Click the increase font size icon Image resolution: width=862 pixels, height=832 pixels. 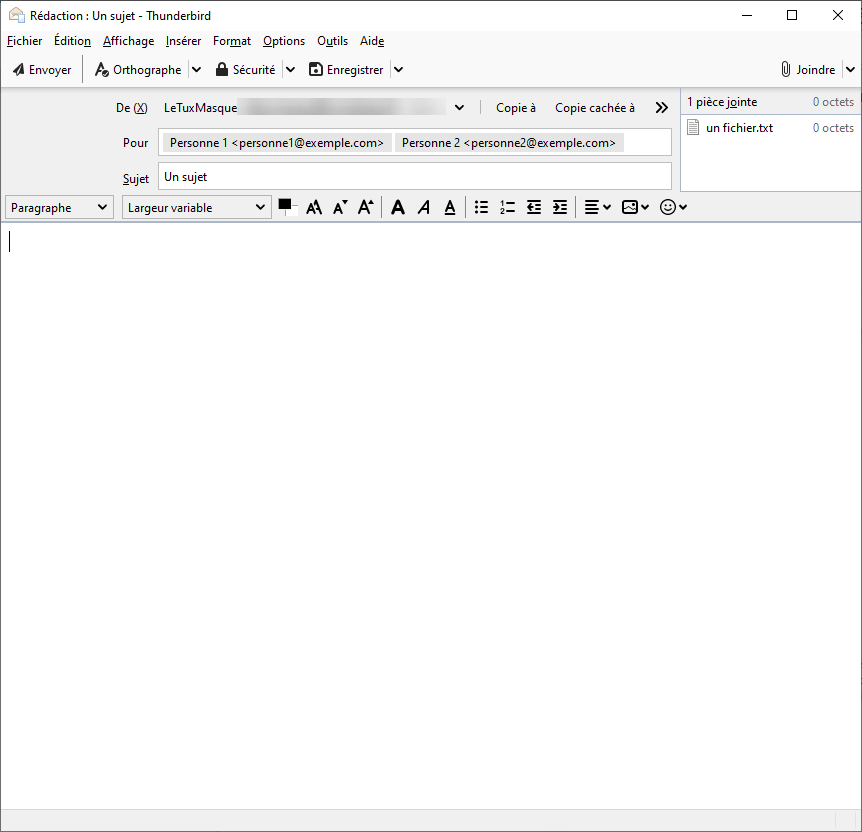pyautogui.click(x=366, y=207)
